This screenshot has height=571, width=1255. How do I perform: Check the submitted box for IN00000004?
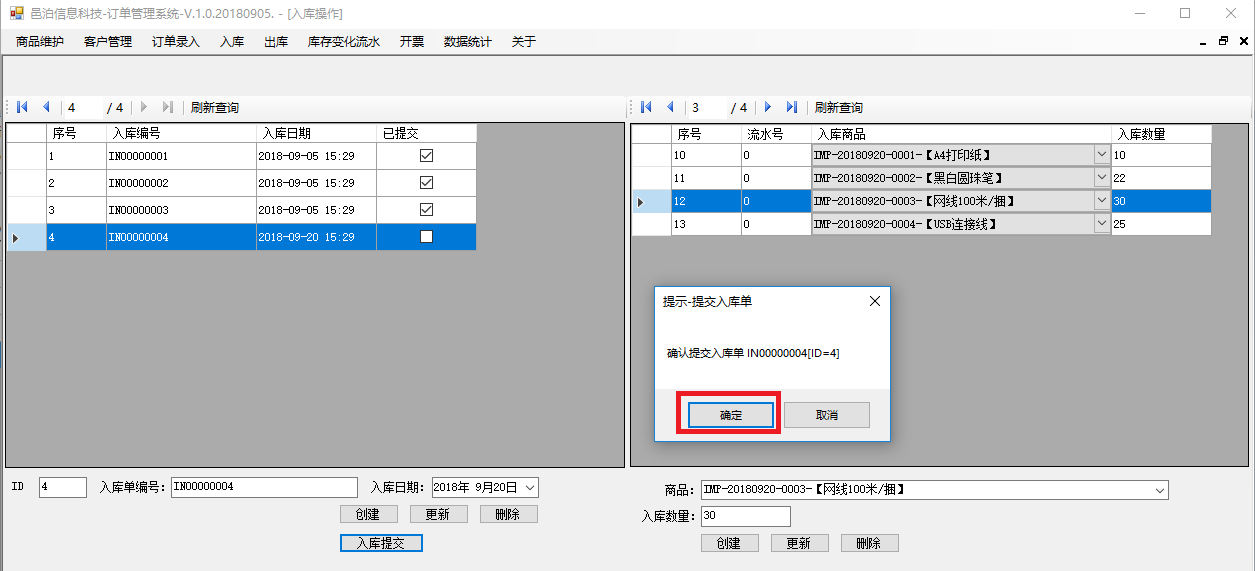click(x=426, y=237)
